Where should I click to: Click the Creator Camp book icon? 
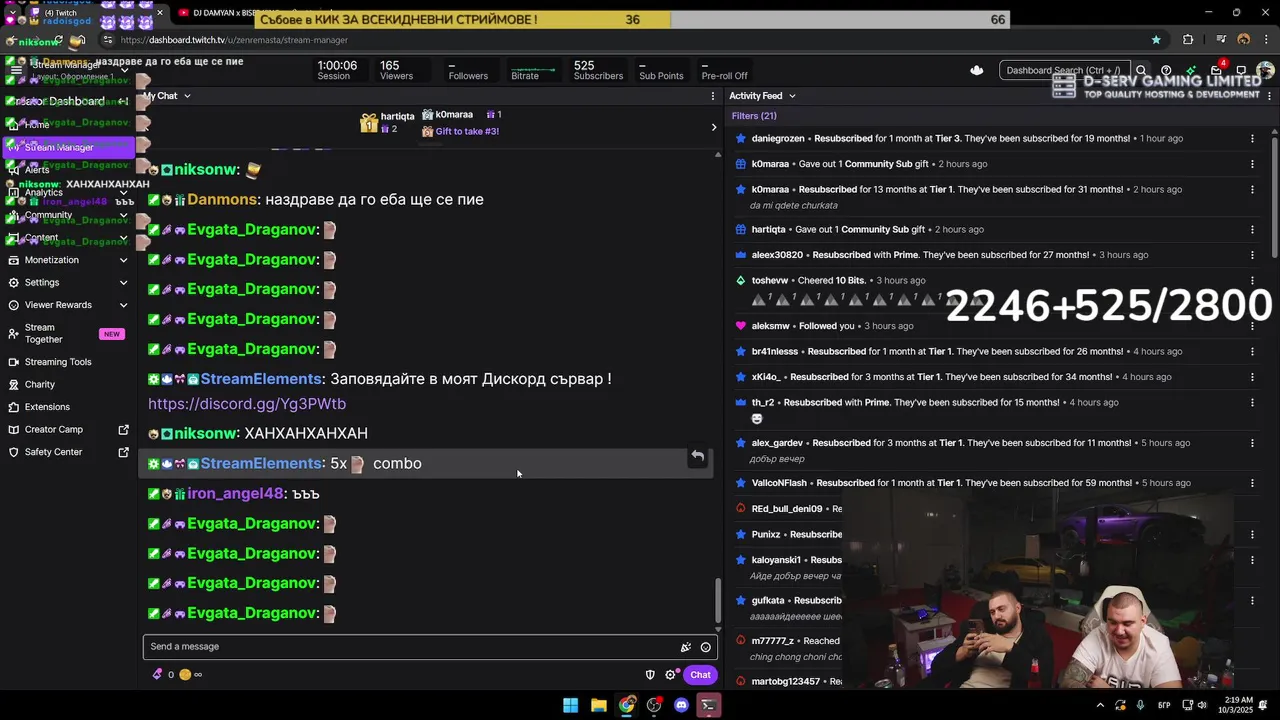point(13,429)
